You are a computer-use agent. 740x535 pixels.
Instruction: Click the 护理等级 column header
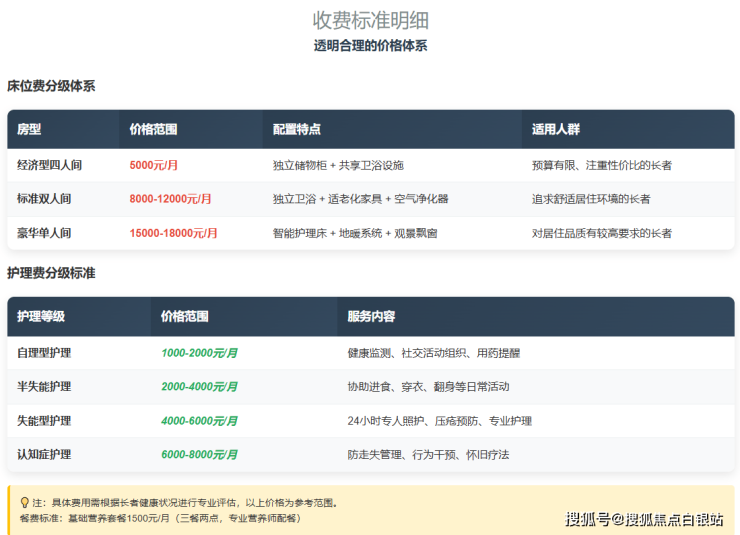pyautogui.click(x=41, y=316)
